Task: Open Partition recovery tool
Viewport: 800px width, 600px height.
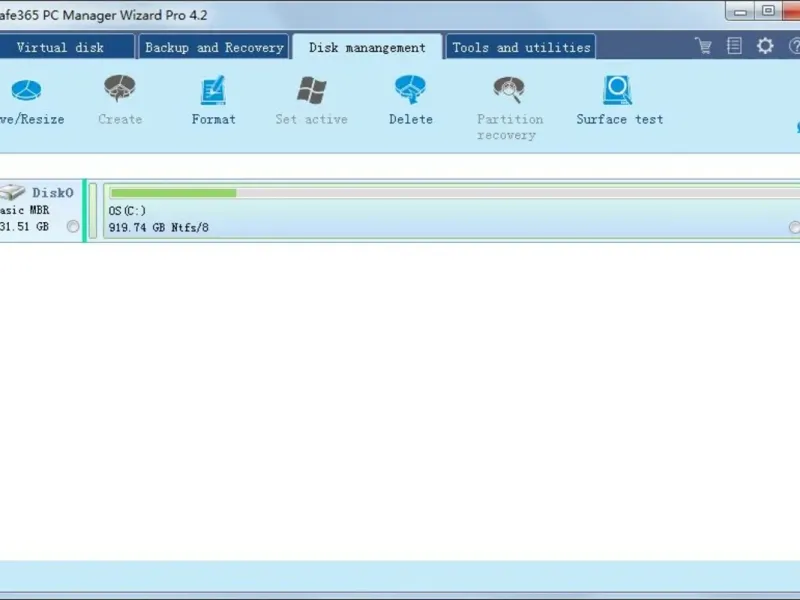Action: tap(509, 108)
